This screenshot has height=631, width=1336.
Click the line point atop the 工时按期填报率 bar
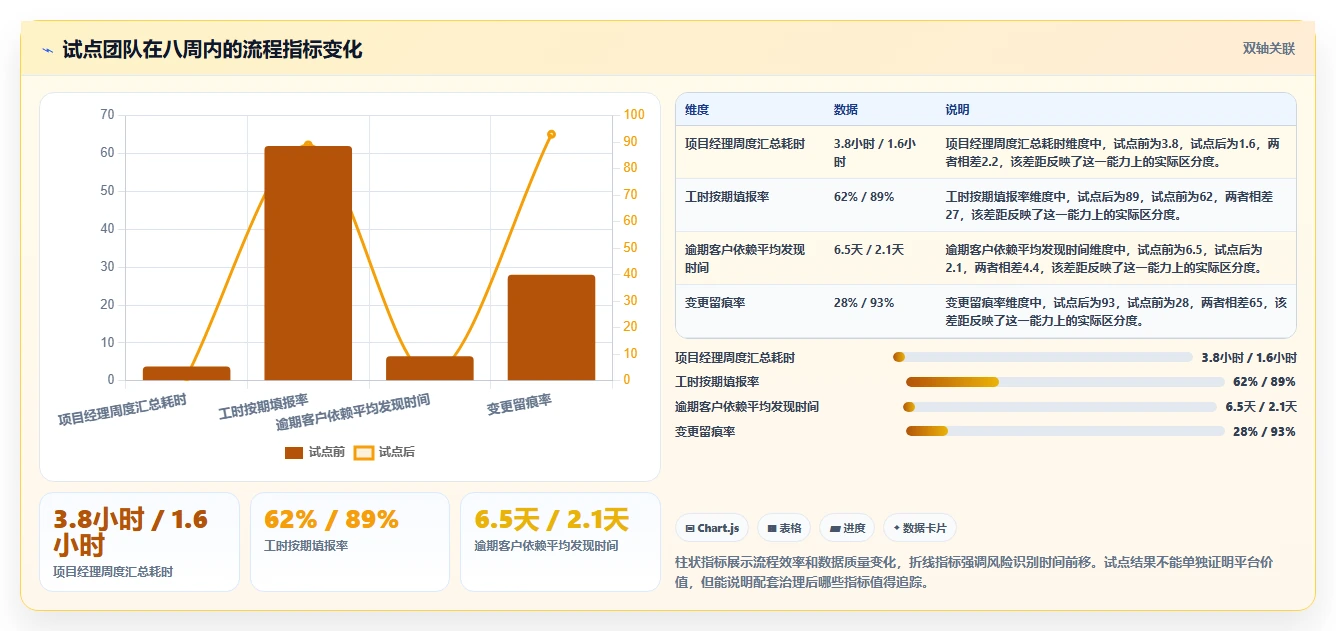pyautogui.click(x=308, y=145)
